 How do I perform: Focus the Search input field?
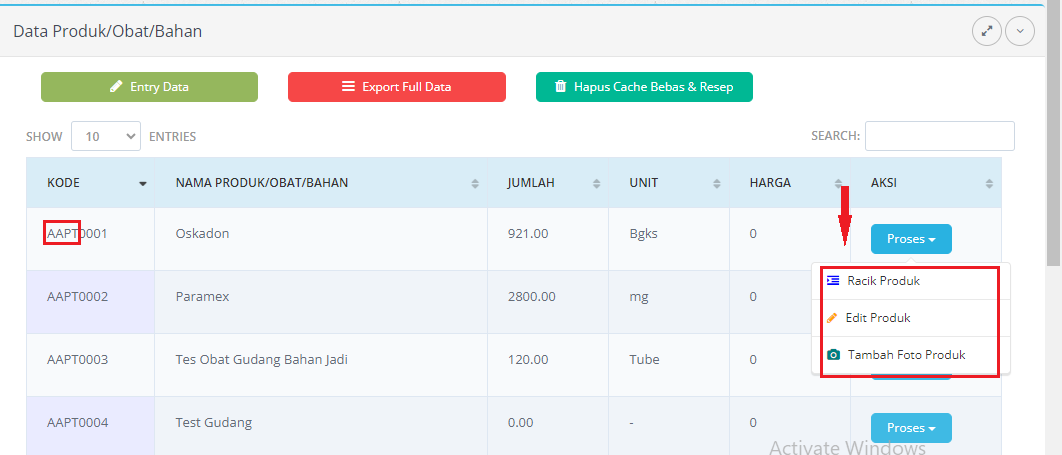click(939, 136)
